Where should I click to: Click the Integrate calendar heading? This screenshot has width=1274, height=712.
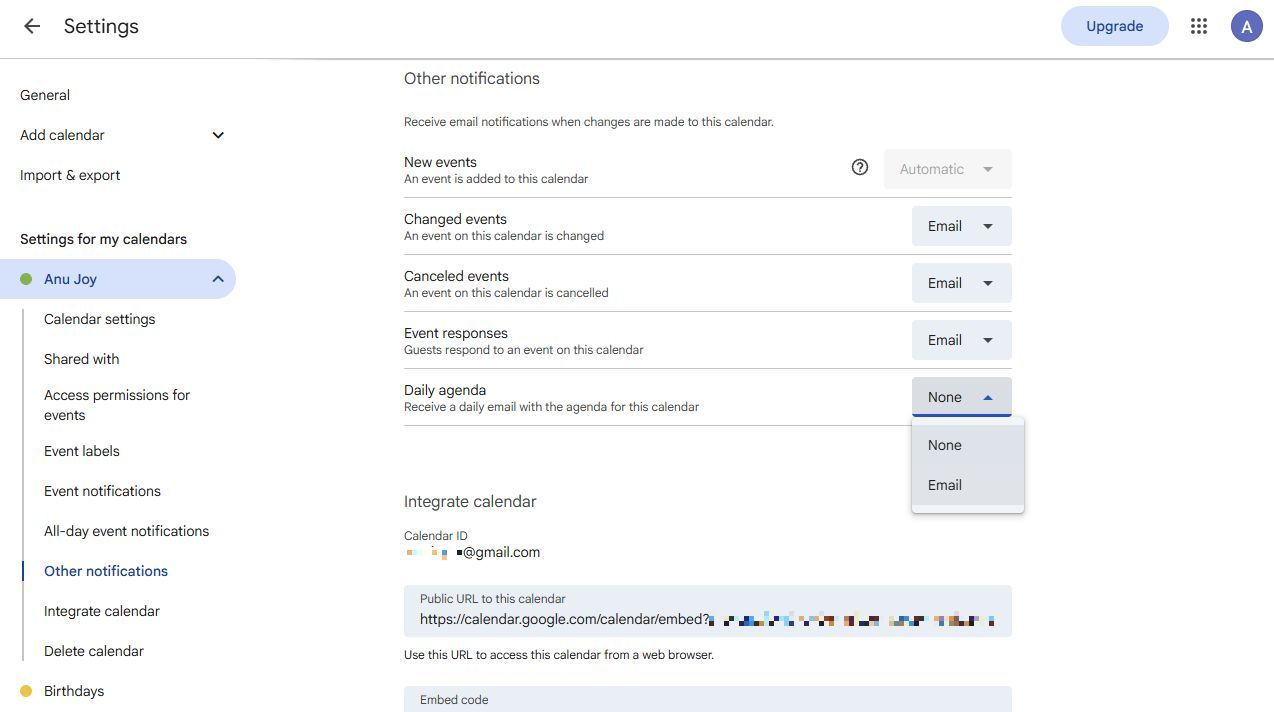pos(470,501)
